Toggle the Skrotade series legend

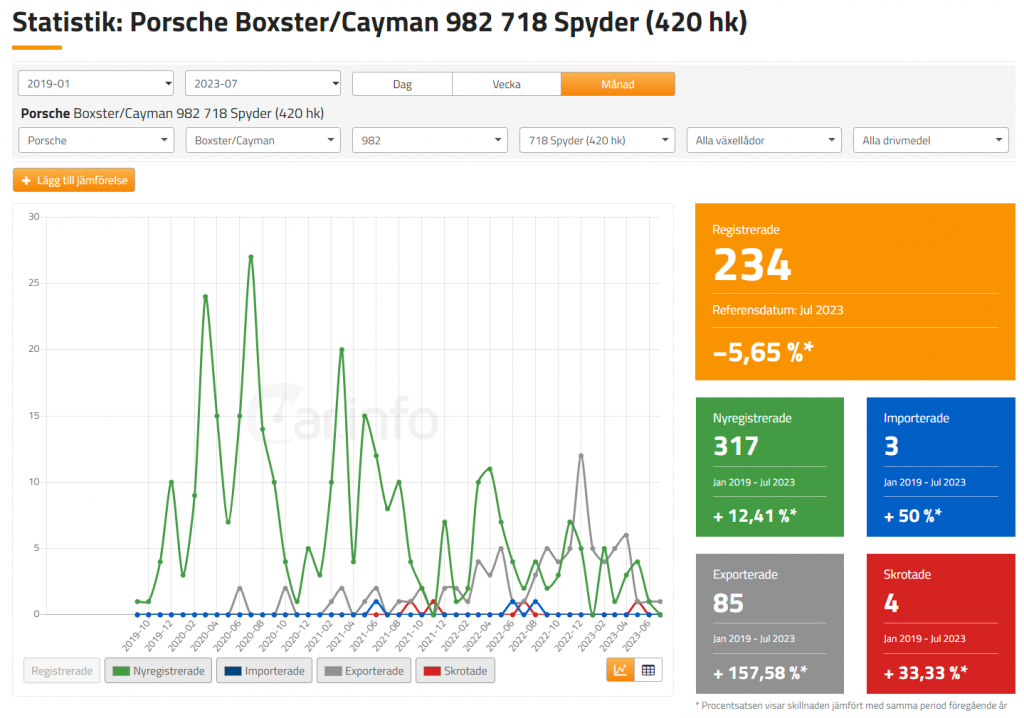click(x=455, y=671)
